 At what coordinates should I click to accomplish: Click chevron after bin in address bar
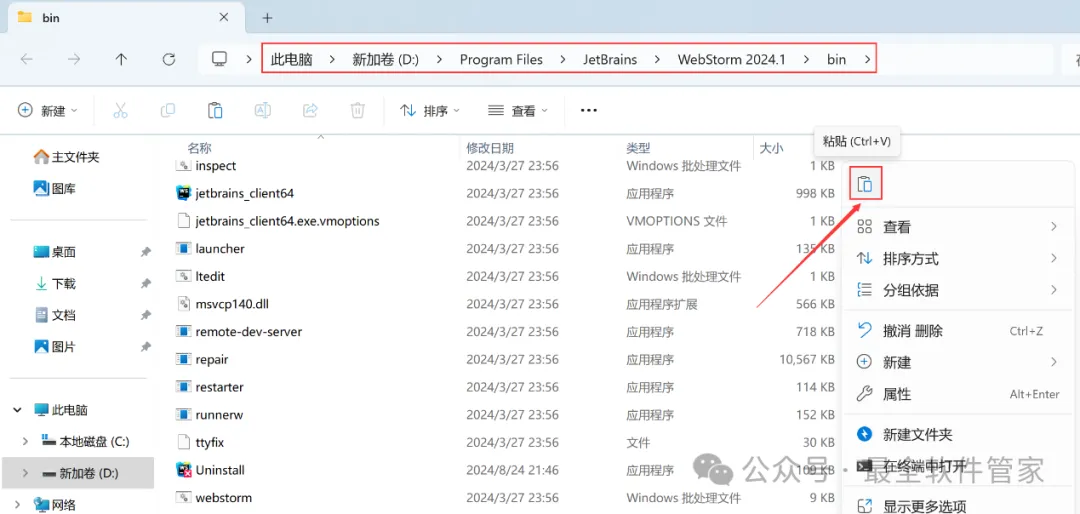click(867, 59)
